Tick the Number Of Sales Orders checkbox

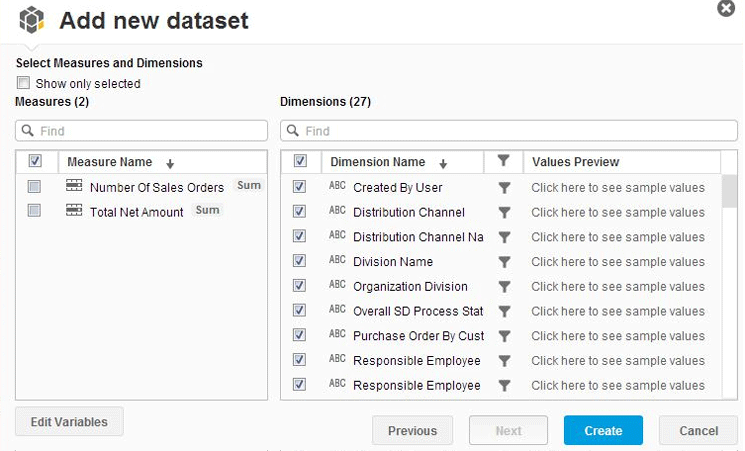pos(35,187)
